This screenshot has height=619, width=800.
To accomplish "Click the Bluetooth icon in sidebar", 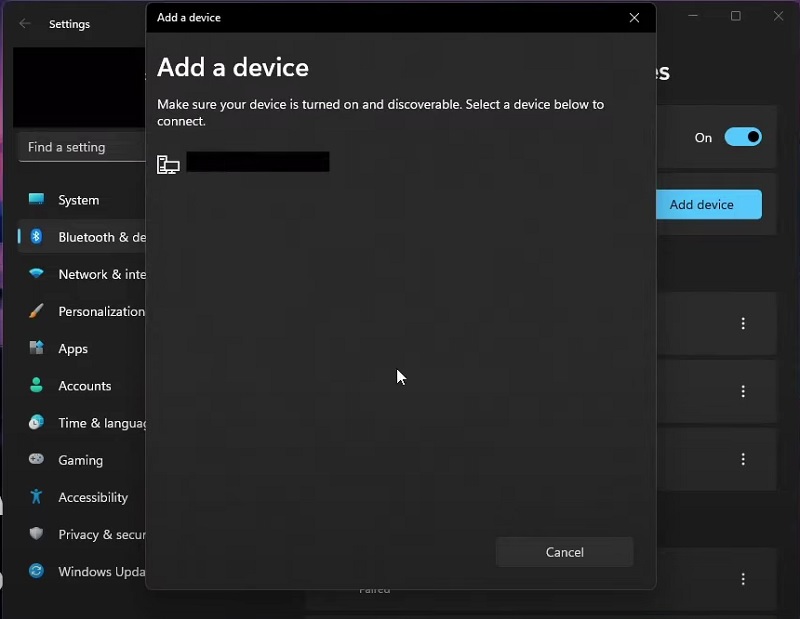I will (x=36, y=237).
